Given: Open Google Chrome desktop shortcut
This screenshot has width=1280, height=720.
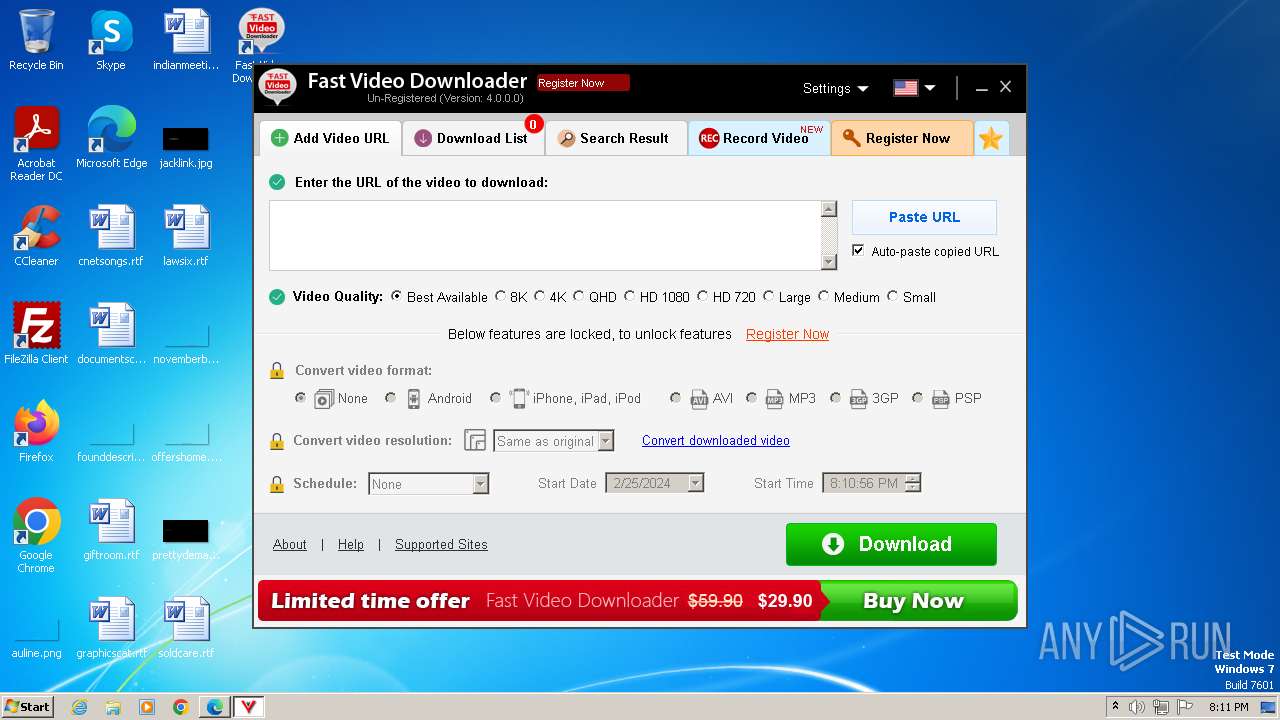Looking at the screenshot, I should click(x=36, y=537).
